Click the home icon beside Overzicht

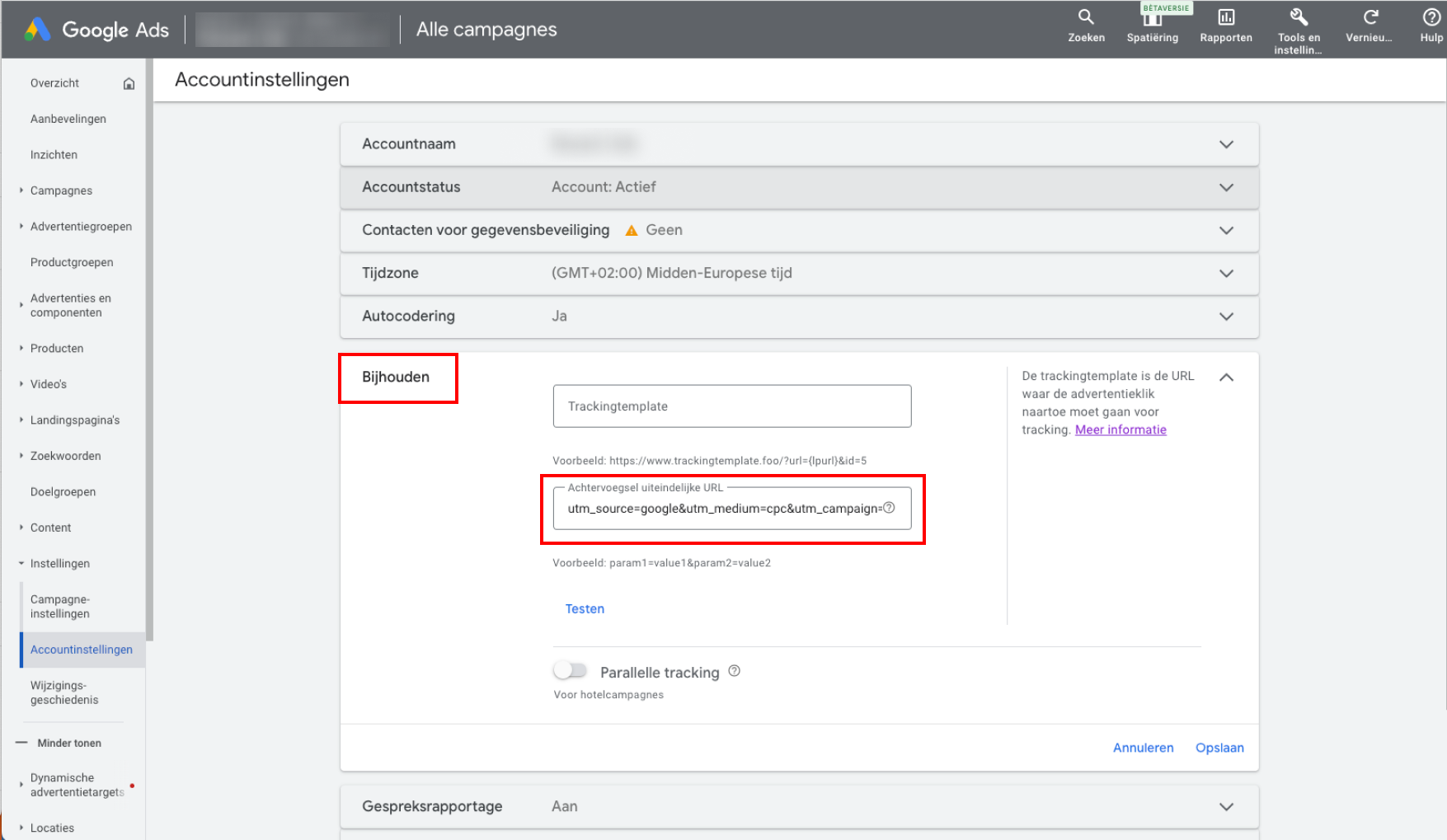pos(129,83)
